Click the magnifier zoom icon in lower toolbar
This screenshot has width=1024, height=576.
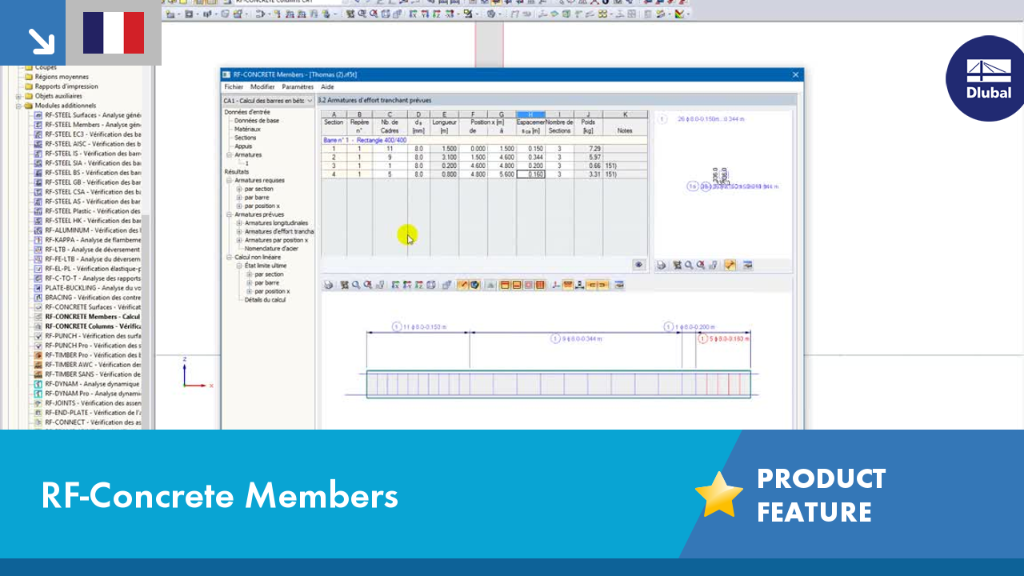pyautogui.click(x=356, y=285)
